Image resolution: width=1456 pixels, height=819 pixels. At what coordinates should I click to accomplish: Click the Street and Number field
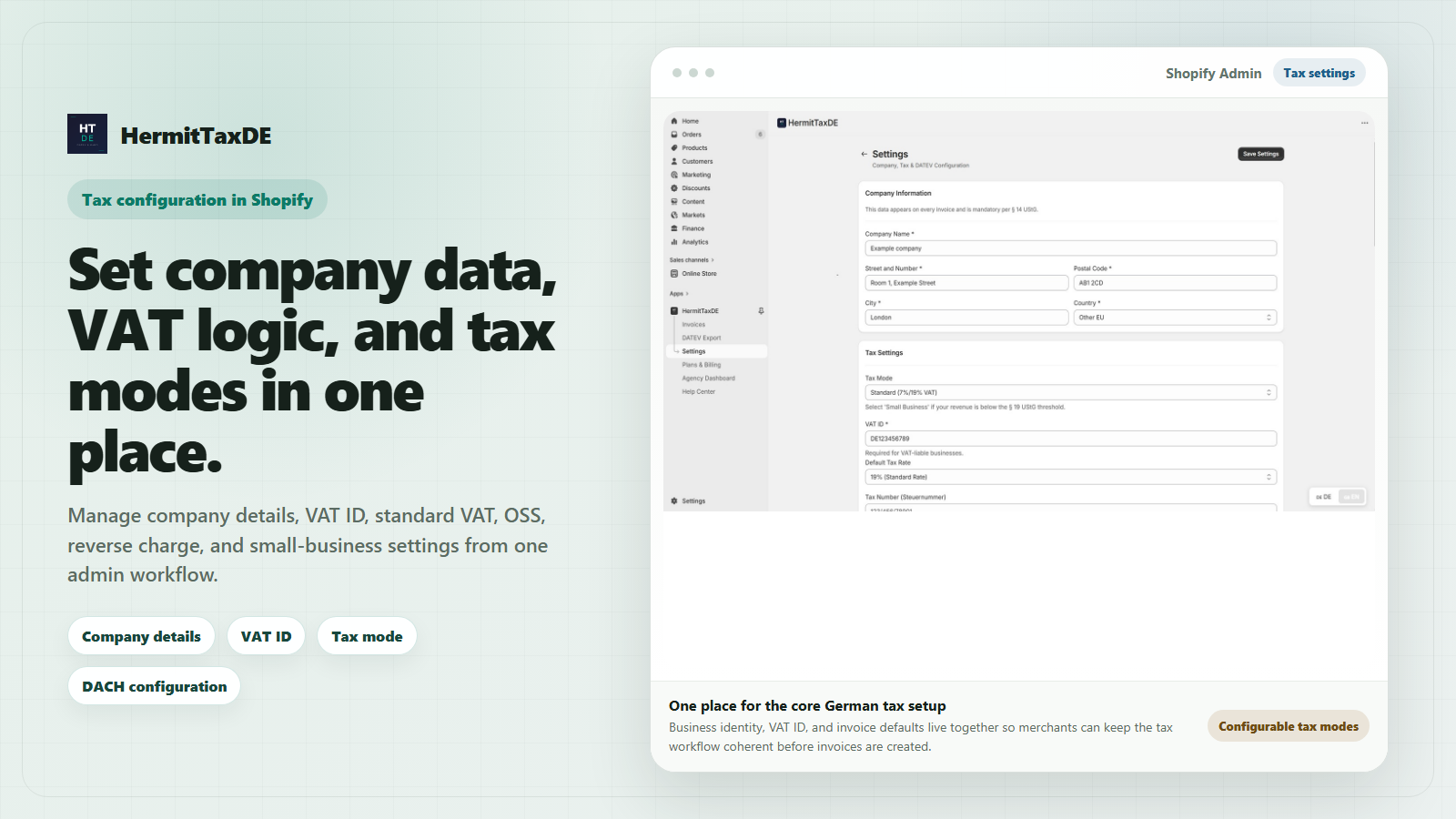click(x=966, y=283)
